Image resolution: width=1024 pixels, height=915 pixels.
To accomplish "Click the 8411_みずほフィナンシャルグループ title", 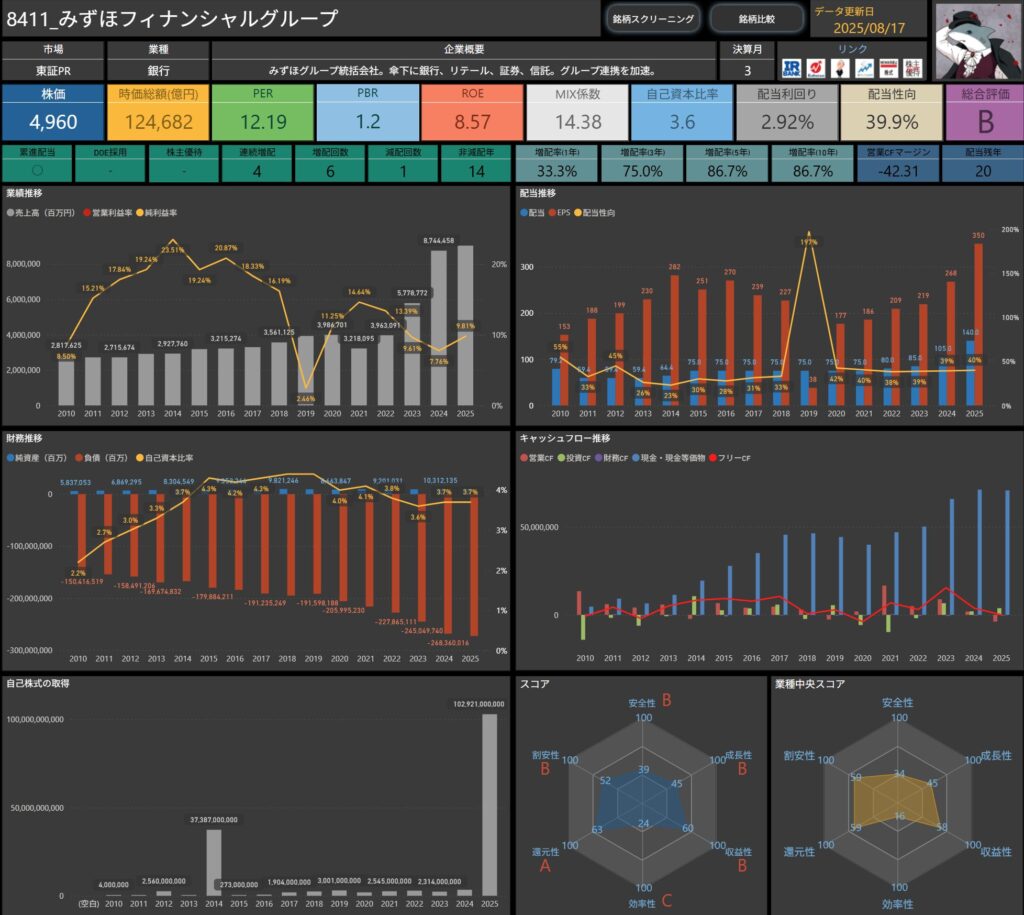I will [172, 18].
